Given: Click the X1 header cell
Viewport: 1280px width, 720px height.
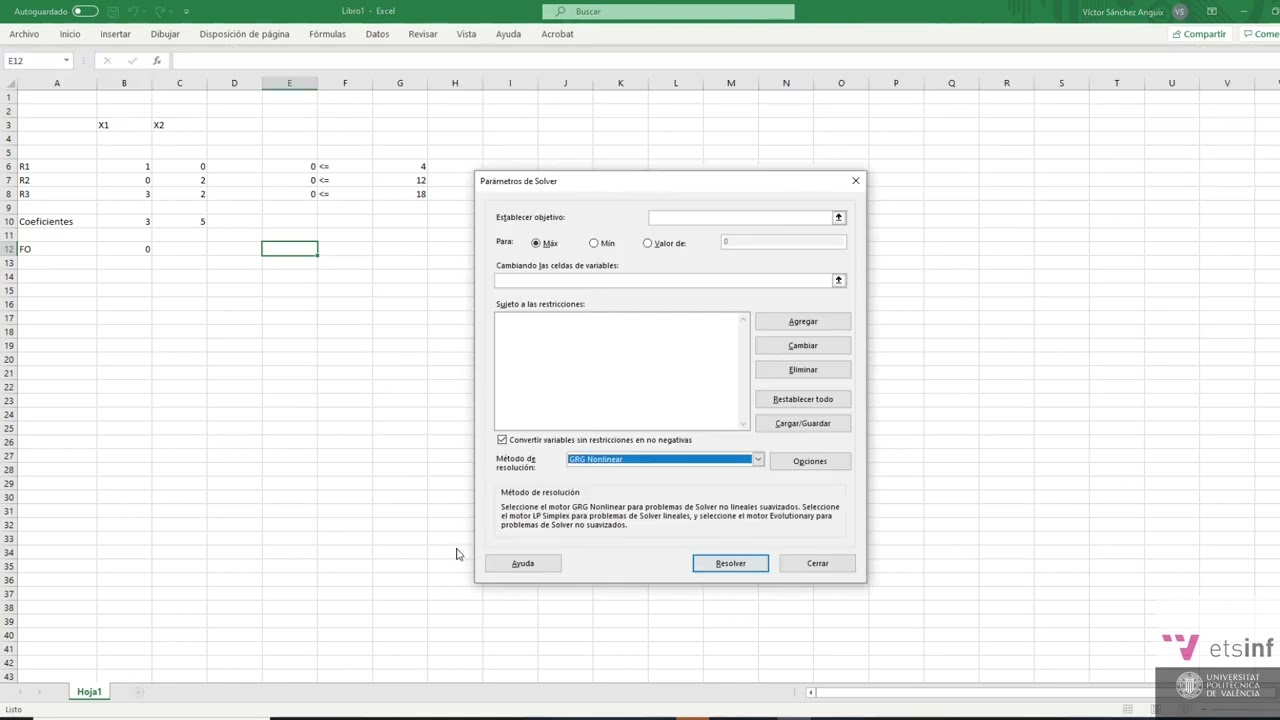Looking at the screenshot, I should tap(124, 125).
